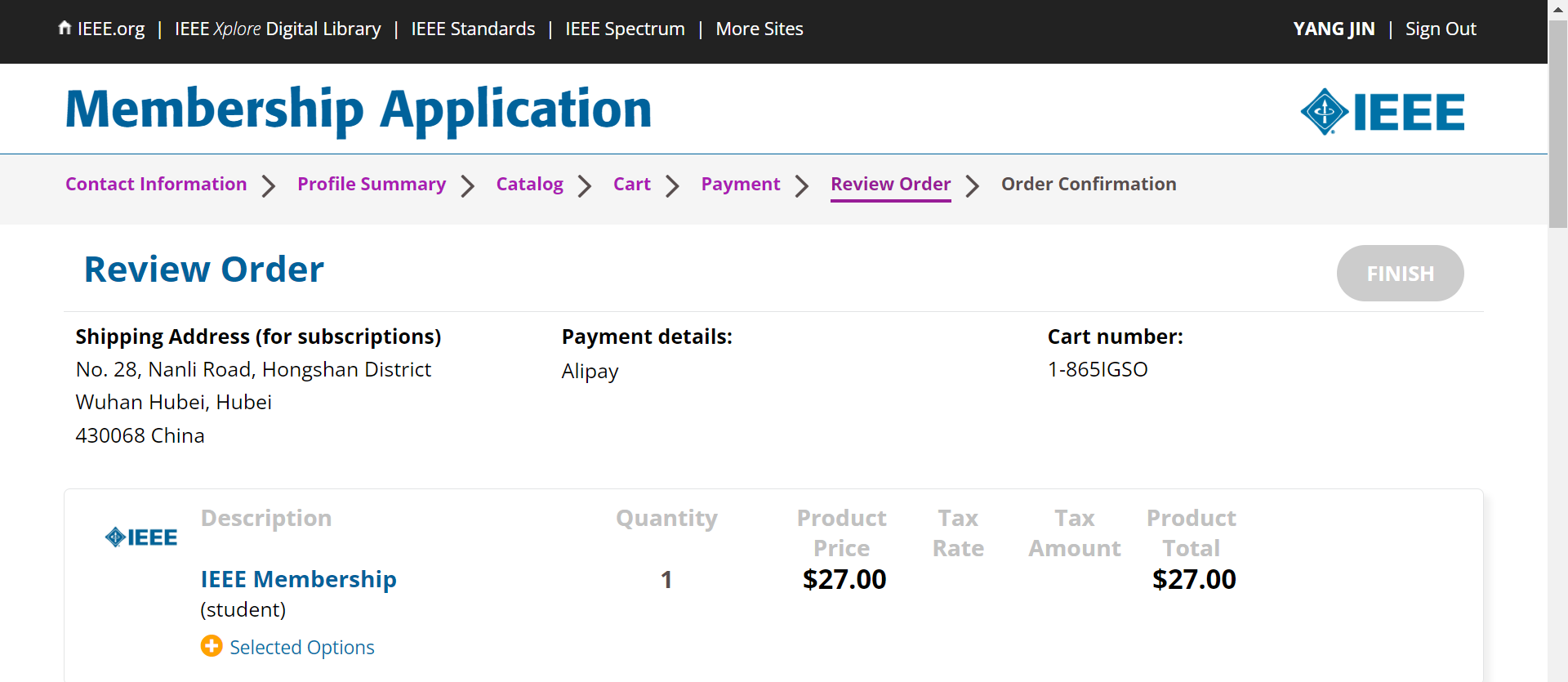Return to the Catalog step
This screenshot has width=1568, height=682.
tap(529, 184)
